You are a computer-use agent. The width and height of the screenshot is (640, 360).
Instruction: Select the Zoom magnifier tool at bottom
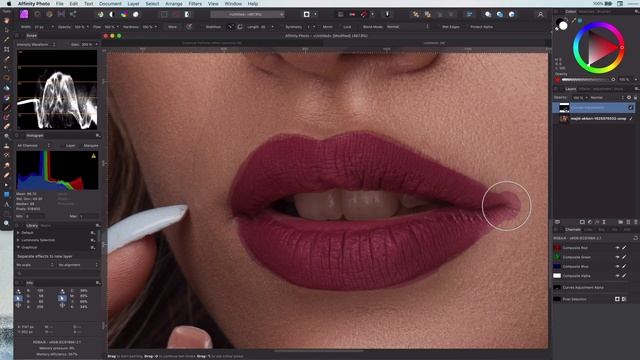click(x=7, y=223)
